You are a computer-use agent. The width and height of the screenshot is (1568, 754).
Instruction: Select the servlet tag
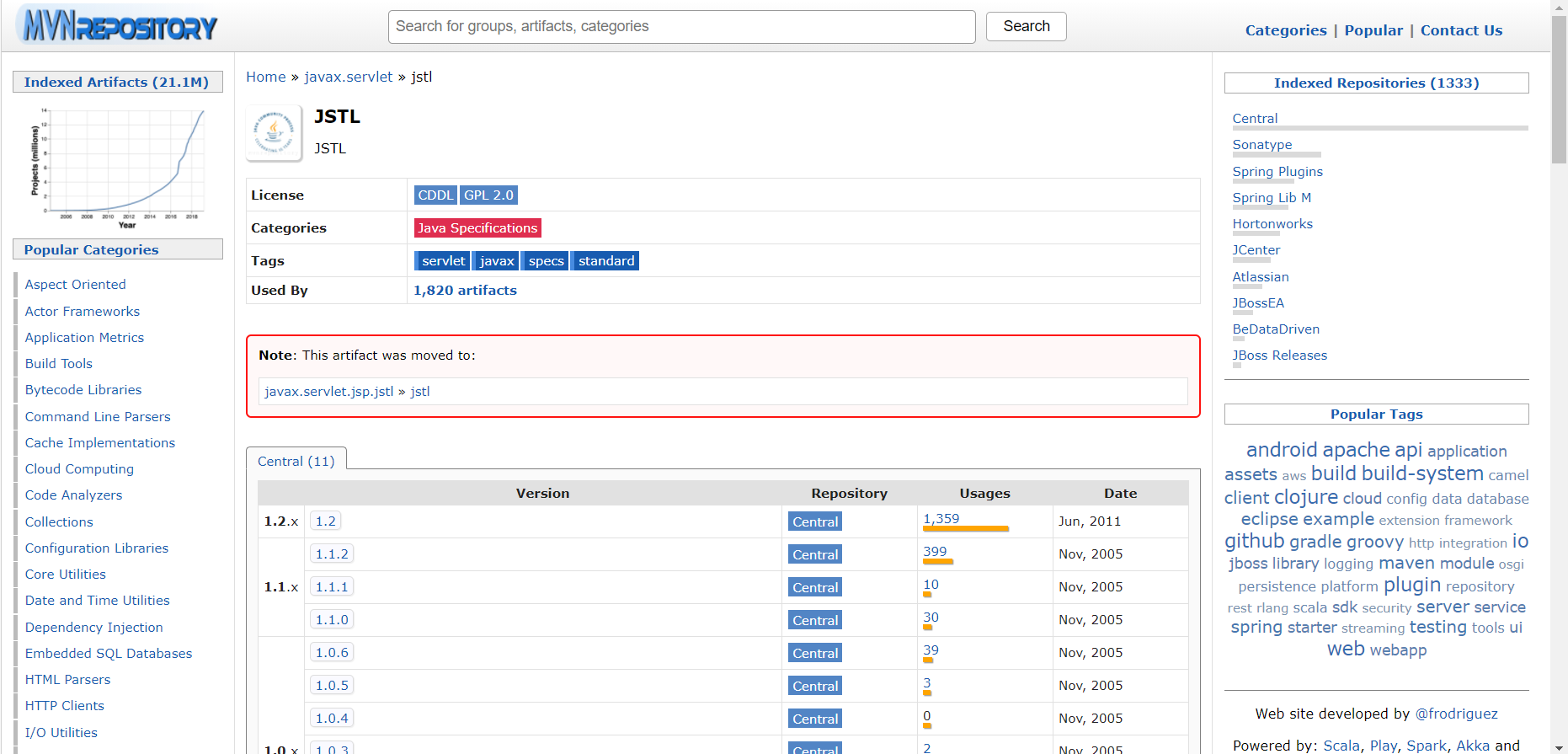tap(443, 260)
